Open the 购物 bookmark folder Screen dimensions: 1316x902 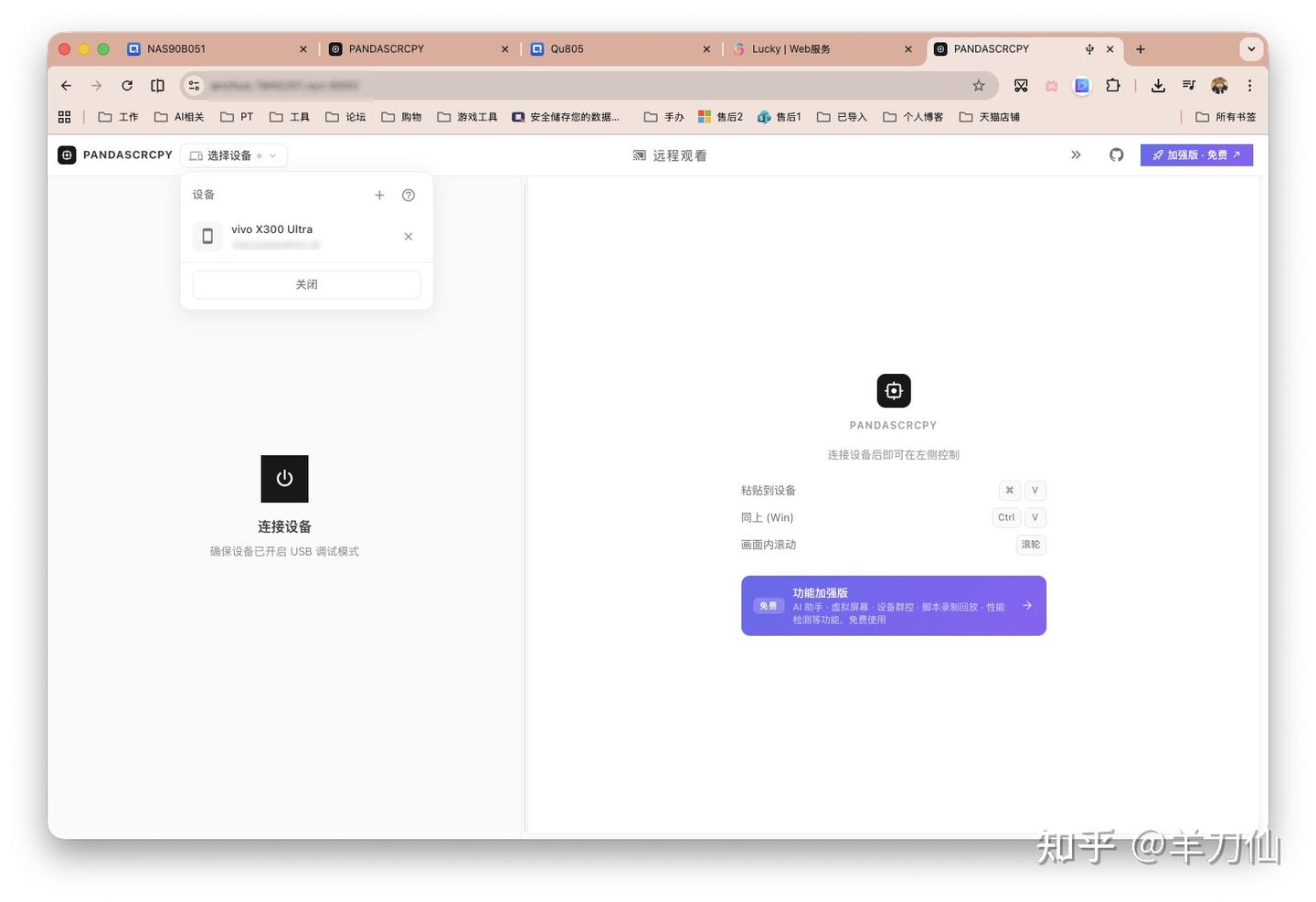[401, 117]
